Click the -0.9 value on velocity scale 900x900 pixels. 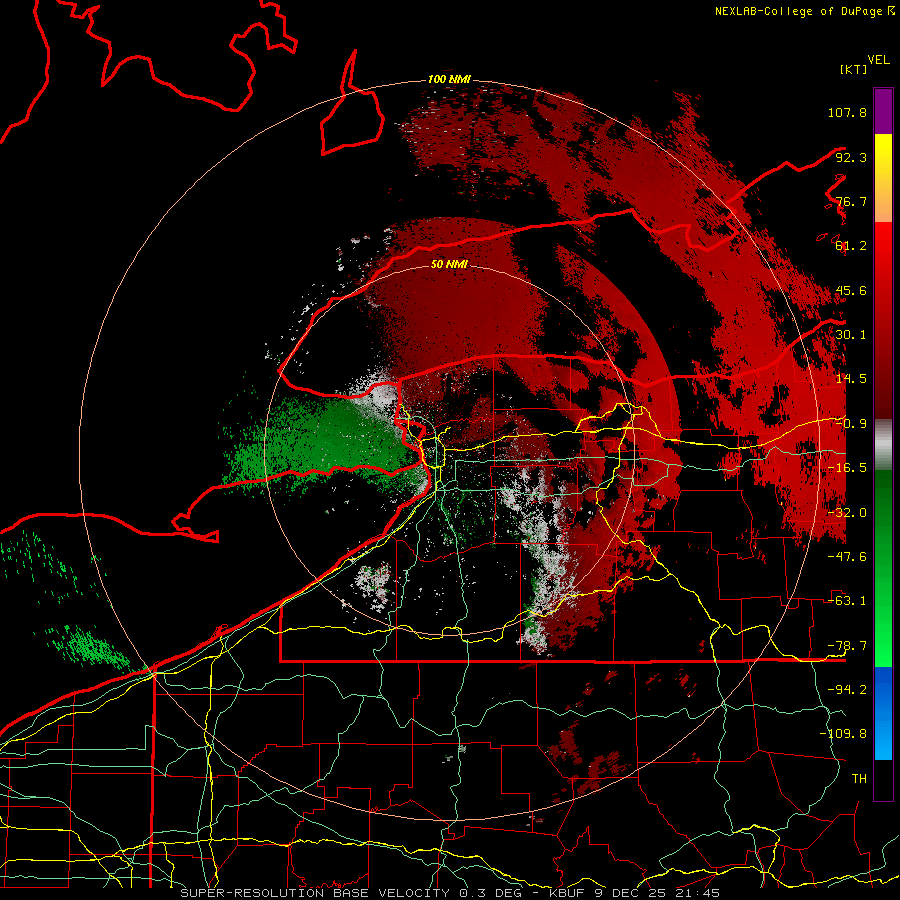(851, 424)
